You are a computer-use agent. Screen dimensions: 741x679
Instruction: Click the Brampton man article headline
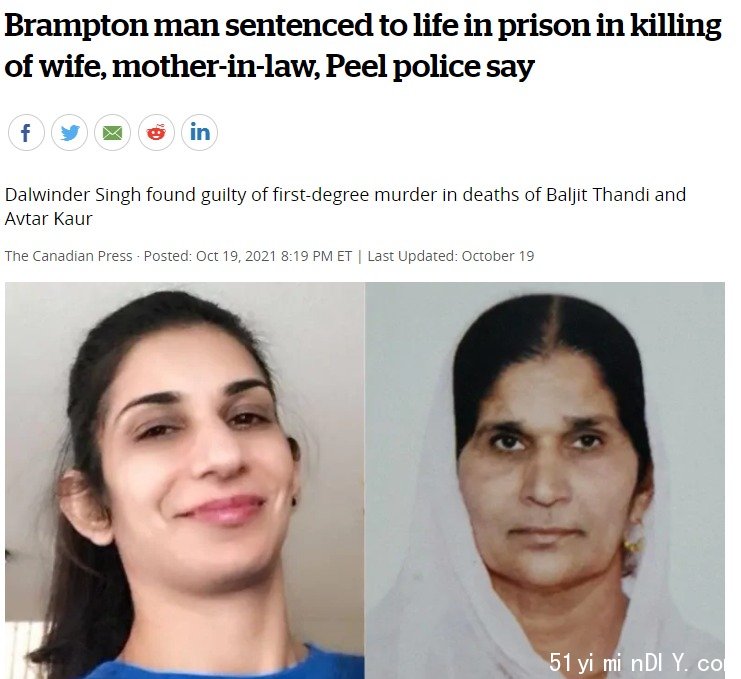coord(363,45)
